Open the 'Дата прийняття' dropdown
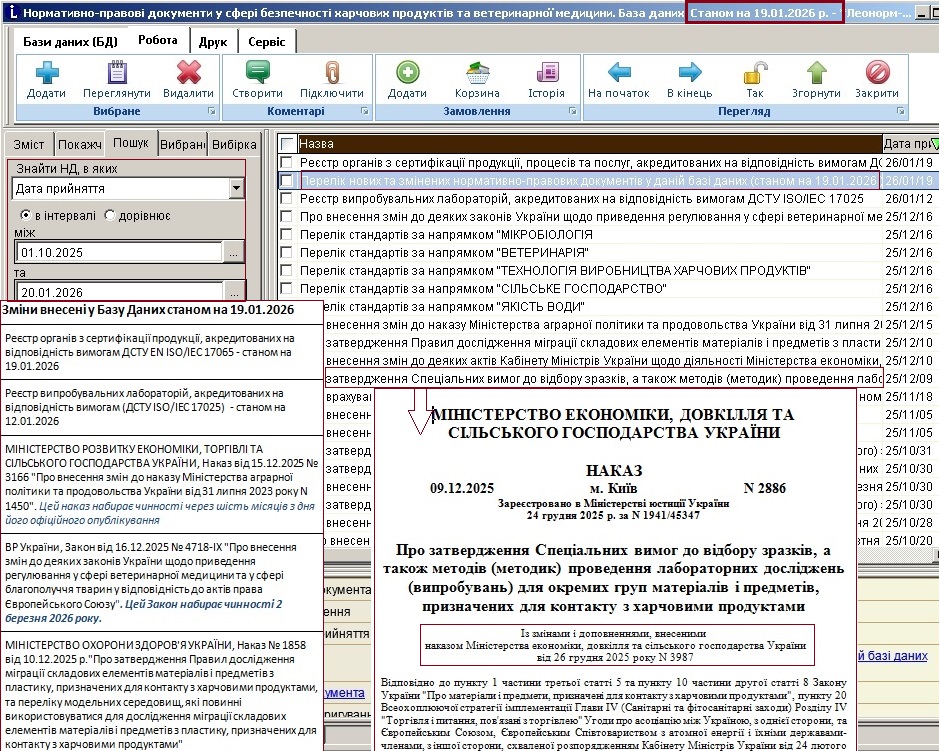 [x=236, y=188]
